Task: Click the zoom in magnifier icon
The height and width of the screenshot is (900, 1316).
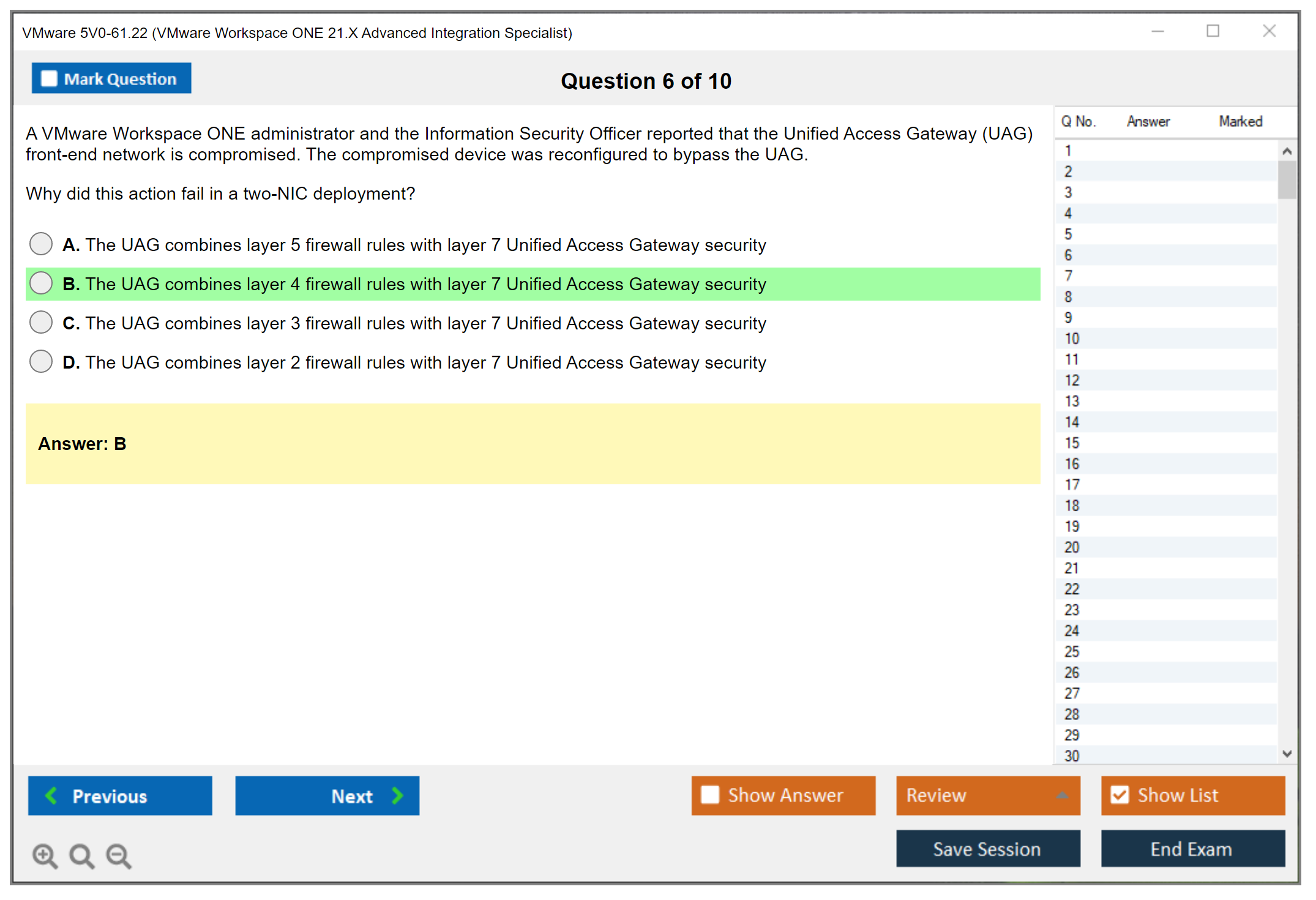Action: [45, 855]
